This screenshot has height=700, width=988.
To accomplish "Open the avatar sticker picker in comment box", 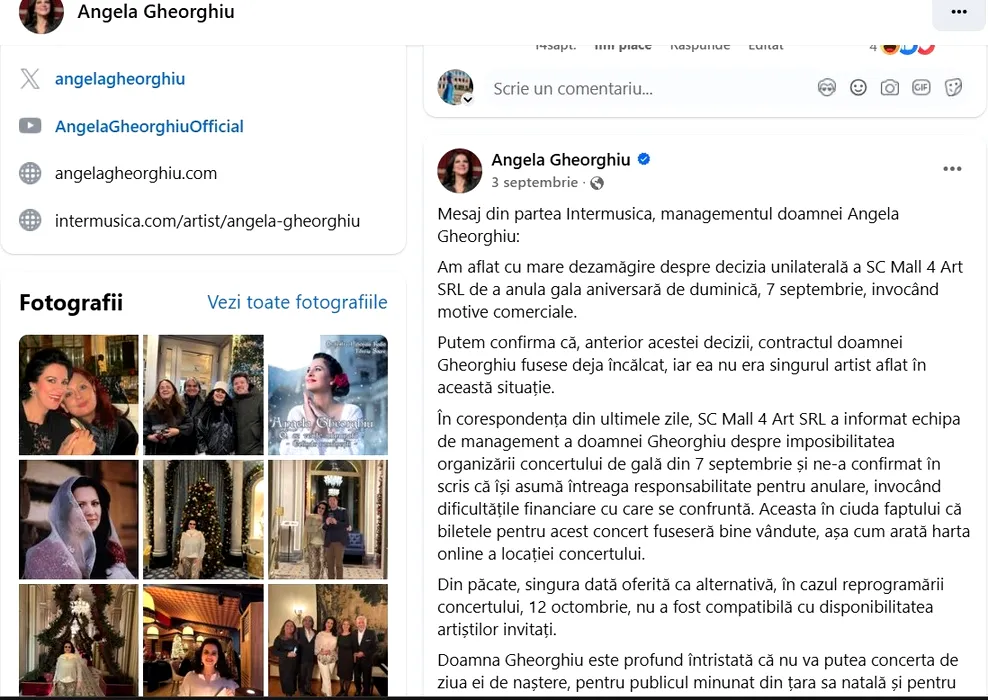I will pyautogui.click(x=827, y=88).
